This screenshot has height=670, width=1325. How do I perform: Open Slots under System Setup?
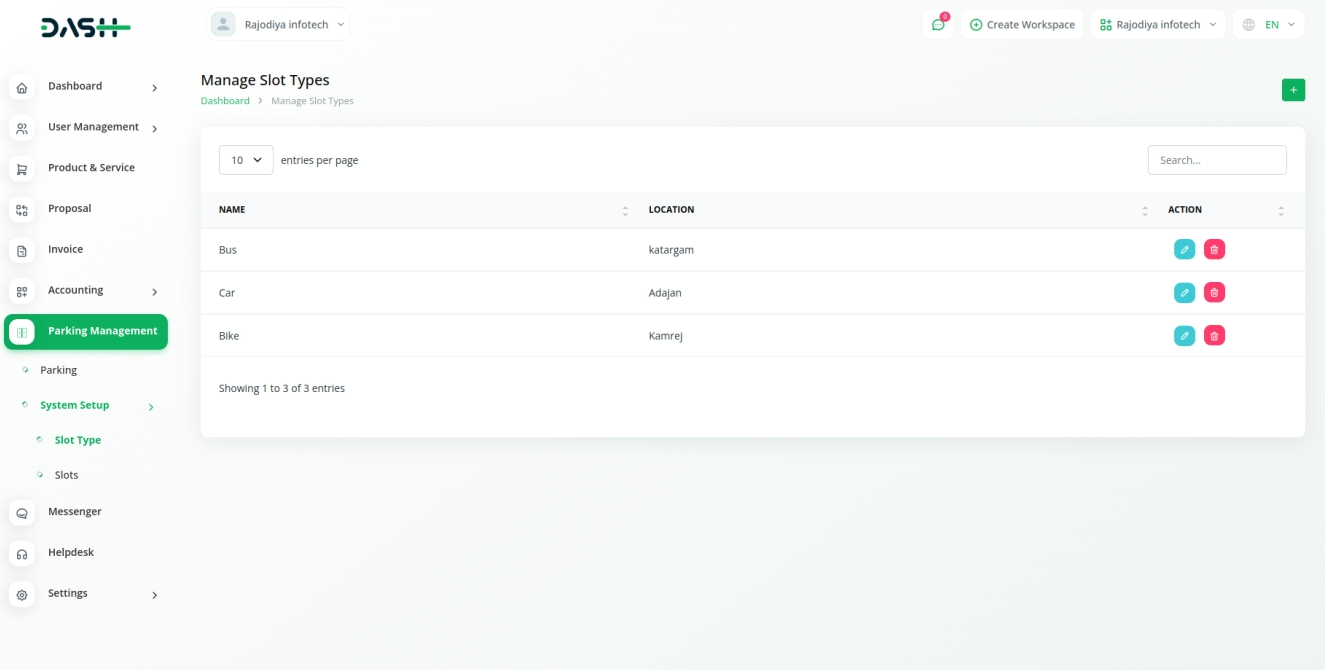pos(66,475)
